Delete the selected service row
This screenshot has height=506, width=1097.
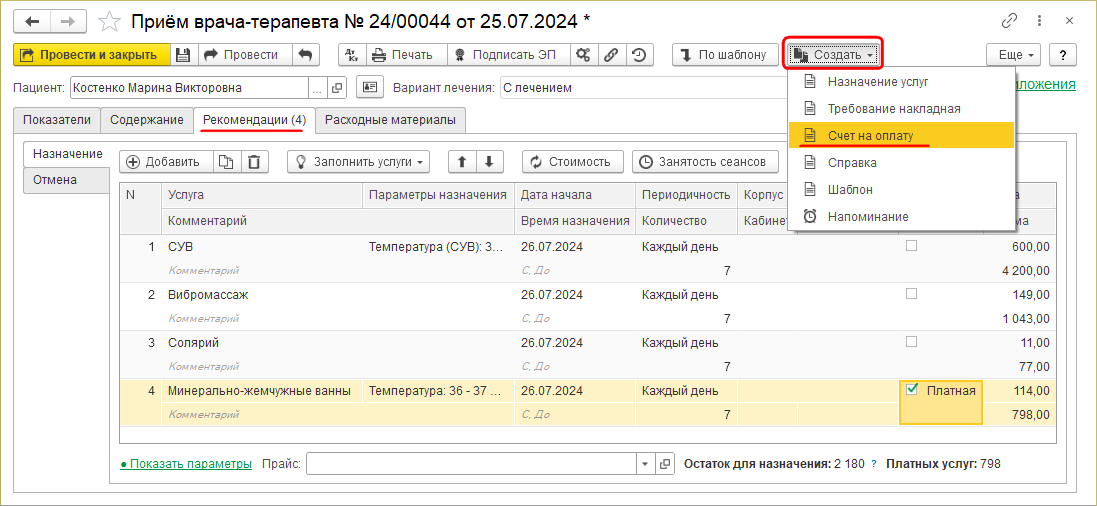pos(253,162)
